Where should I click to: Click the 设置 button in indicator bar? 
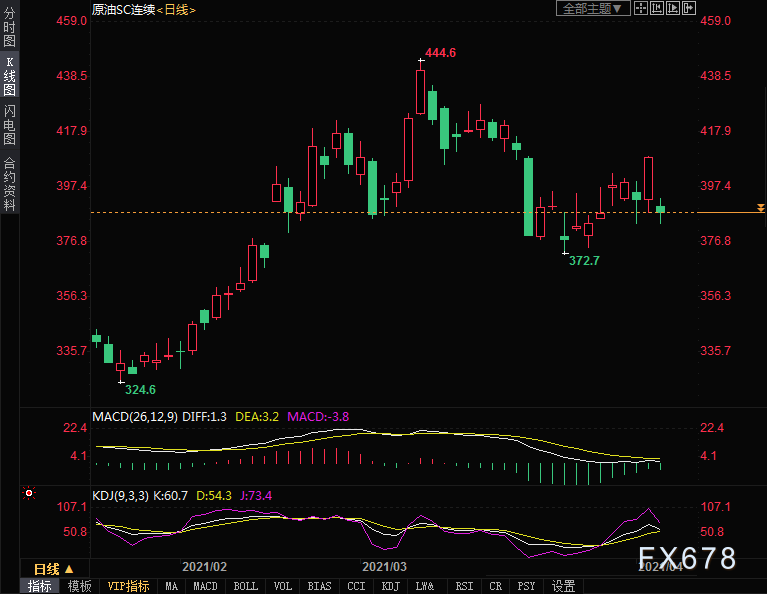click(564, 586)
